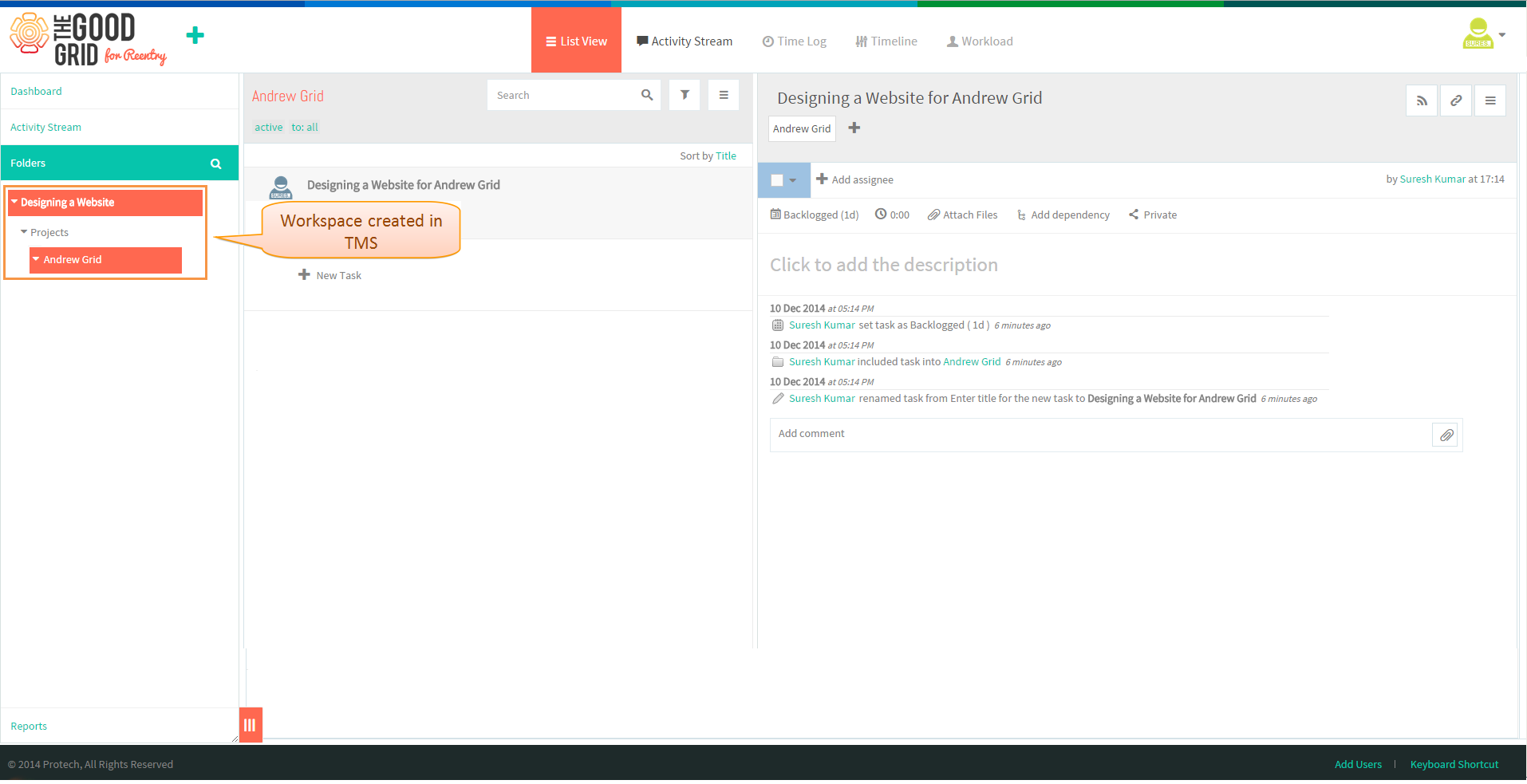Open user avatar menu at top right

(x=1478, y=34)
